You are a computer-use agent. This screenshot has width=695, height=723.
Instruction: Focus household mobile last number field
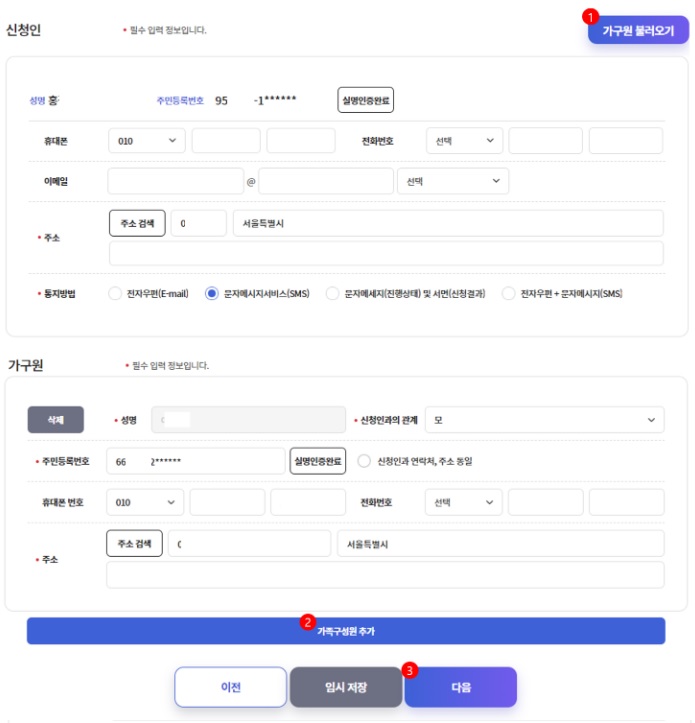click(308, 502)
